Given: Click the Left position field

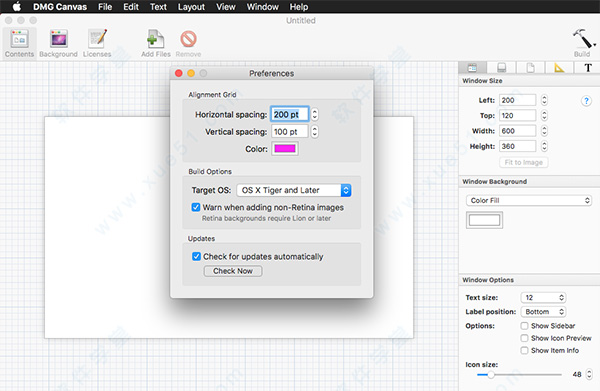Looking at the screenshot, I should pos(517,100).
